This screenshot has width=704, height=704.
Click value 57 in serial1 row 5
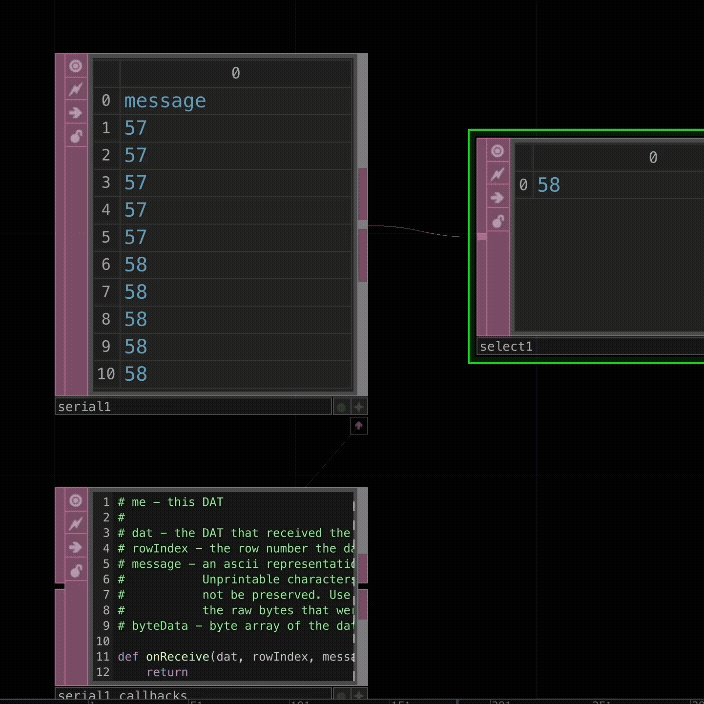(236, 238)
